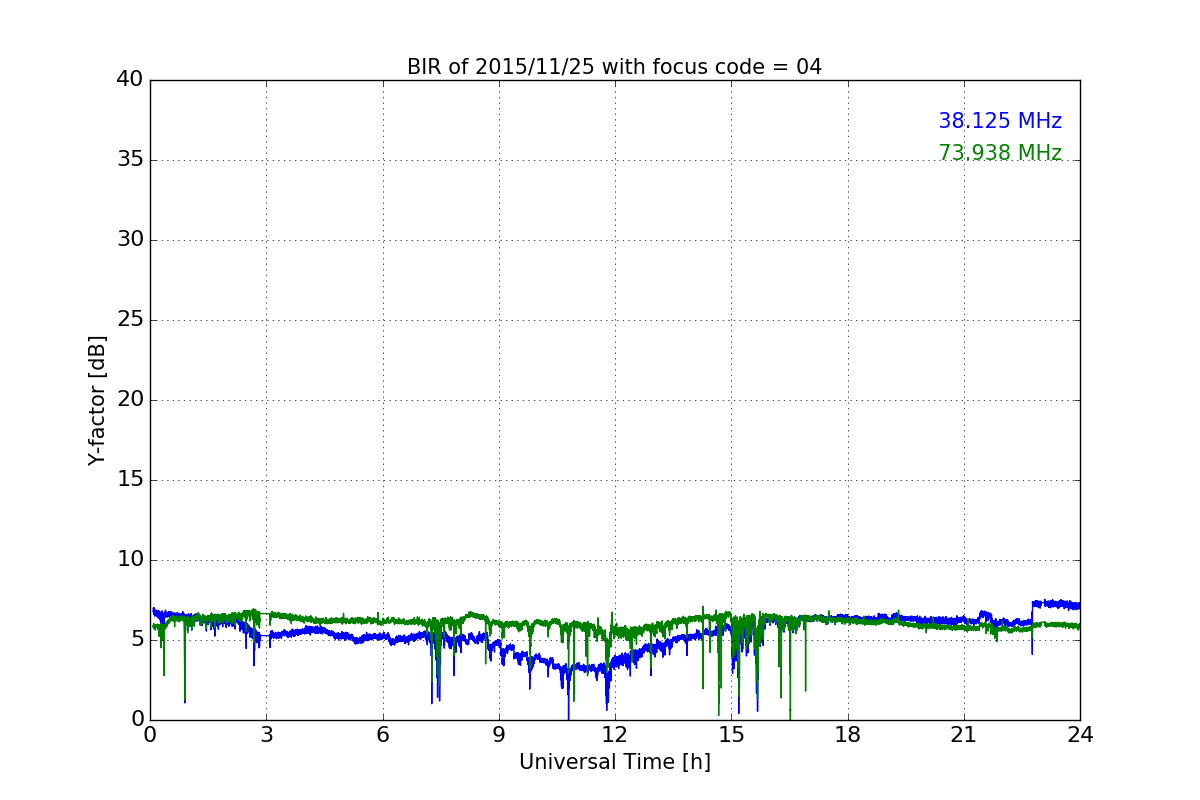The height and width of the screenshot is (800, 1200).
Task: Click the Universal Time [h] axis label
Action: tap(615, 762)
